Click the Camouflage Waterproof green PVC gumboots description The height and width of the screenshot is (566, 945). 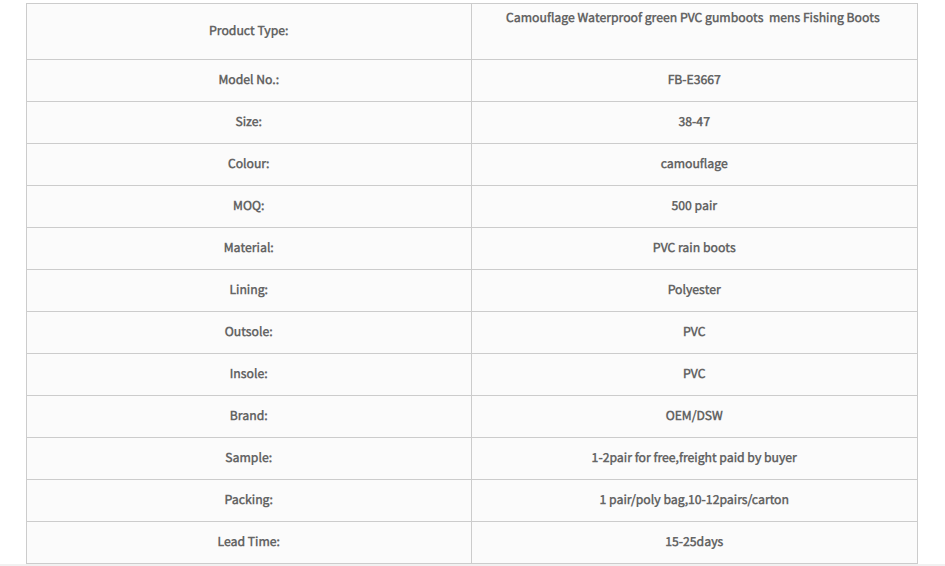point(692,18)
